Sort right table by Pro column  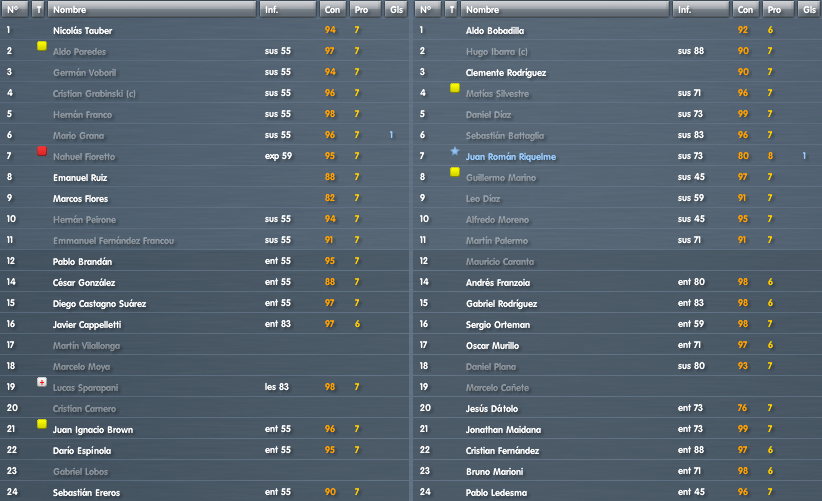(x=778, y=9)
